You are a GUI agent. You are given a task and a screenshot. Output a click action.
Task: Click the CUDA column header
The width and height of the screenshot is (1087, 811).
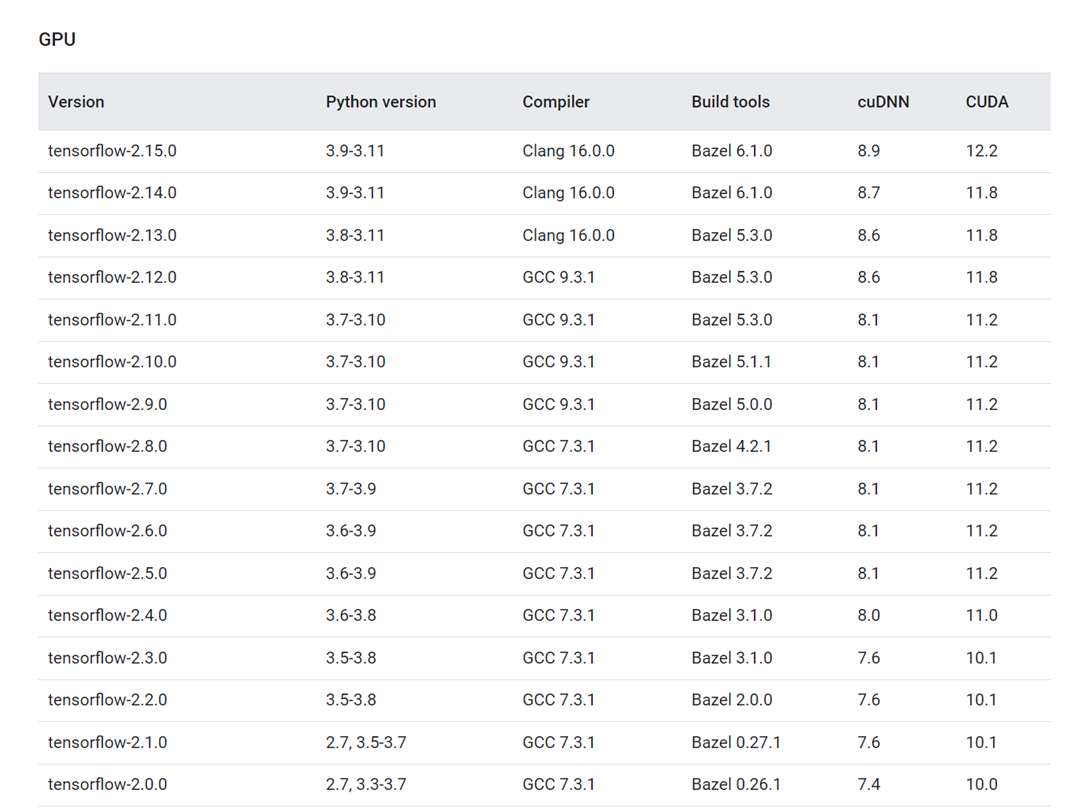pyautogui.click(x=987, y=102)
